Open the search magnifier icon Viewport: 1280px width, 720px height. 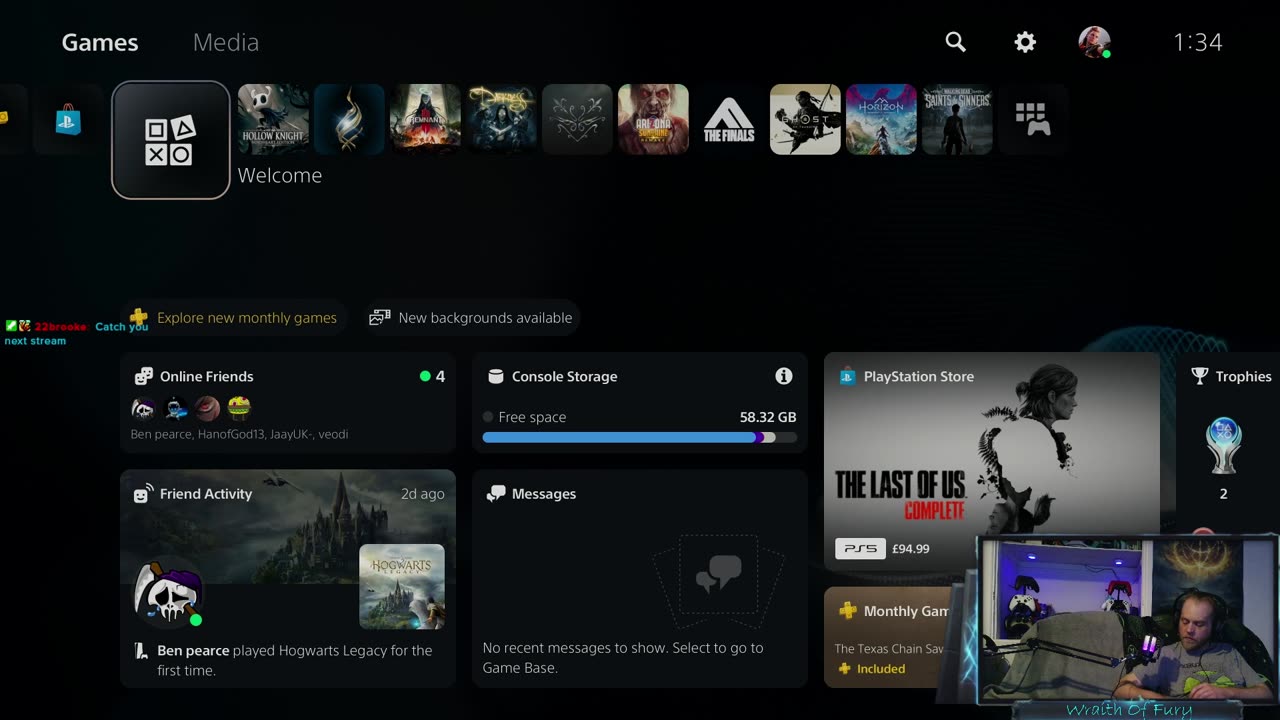click(955, 42)
